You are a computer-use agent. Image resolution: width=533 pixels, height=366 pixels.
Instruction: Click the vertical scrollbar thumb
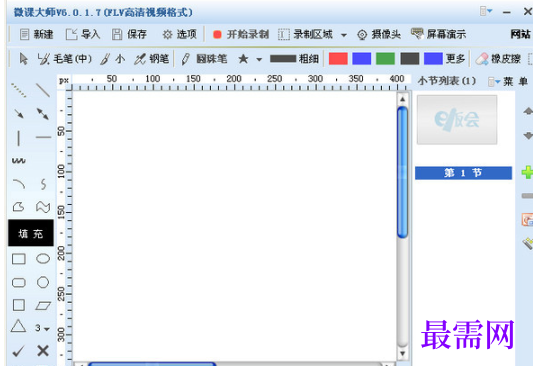point(402,172)
